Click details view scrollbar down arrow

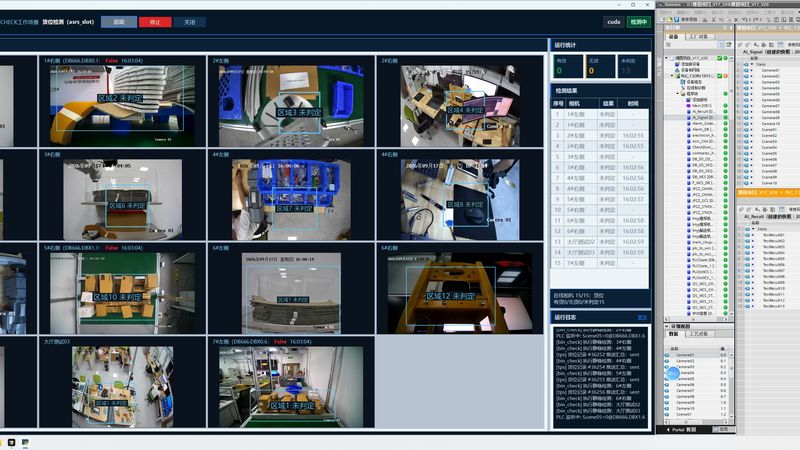pyautogui.click(x=731, y=416)
